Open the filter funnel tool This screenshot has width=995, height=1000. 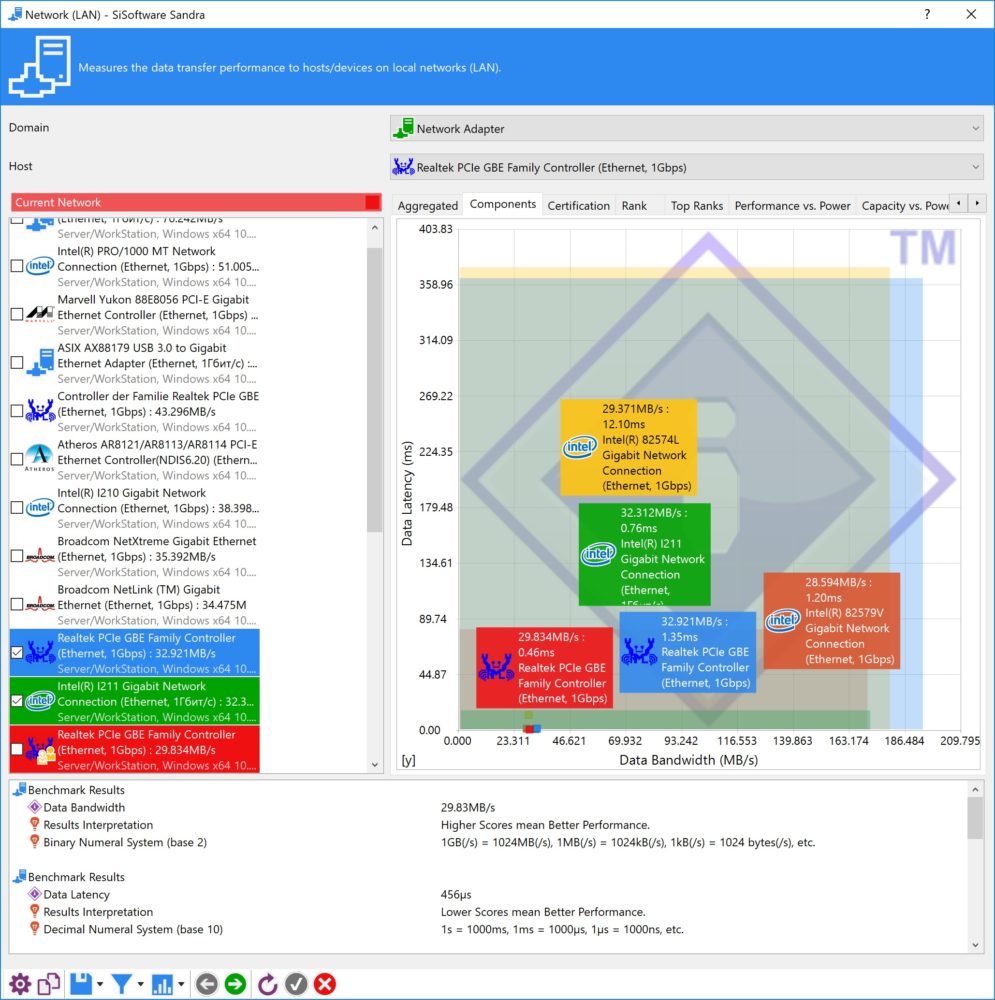pos(122,984)
